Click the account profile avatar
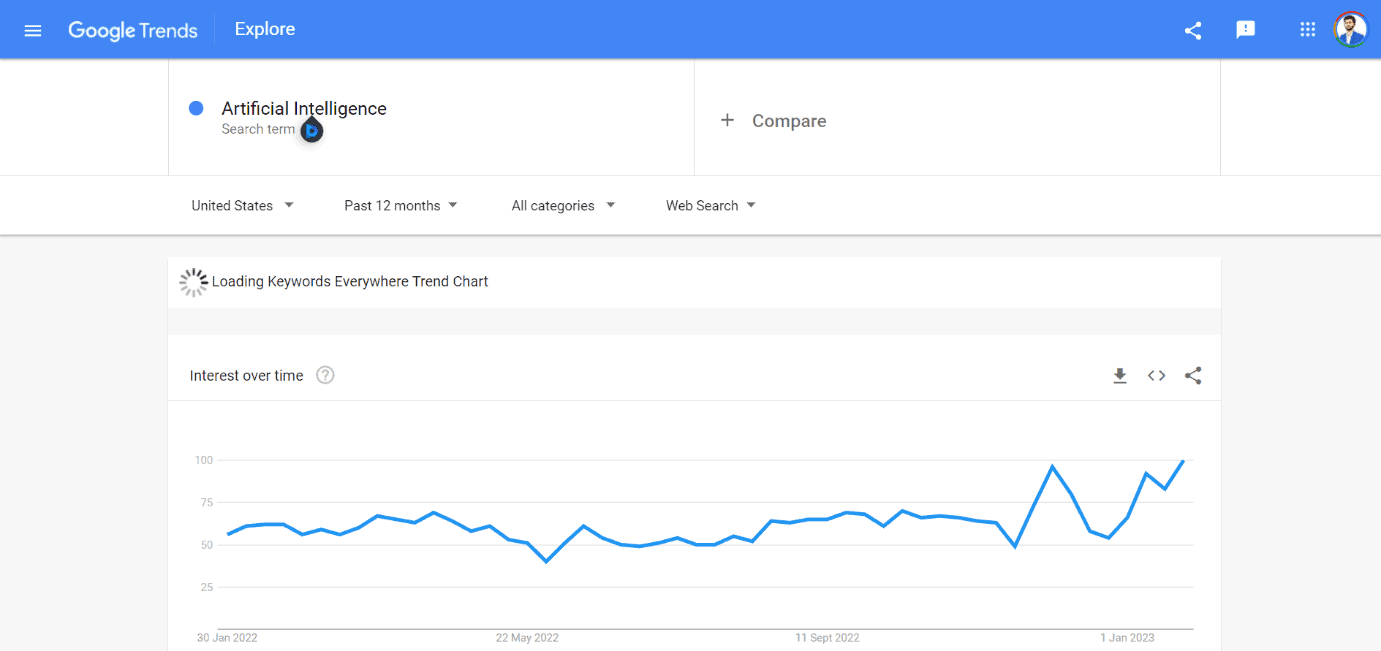The image size is (1381, 651). click(x=1350, y=30)
